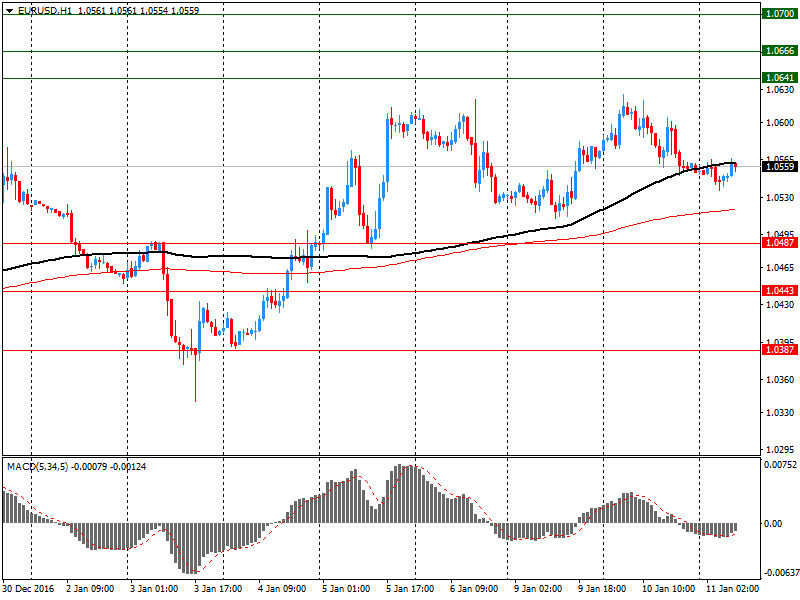The height and width of the screenshot is (600, 800).
Task: Select the 5 Jan 01:00 time label
Action: pos(346,589)
